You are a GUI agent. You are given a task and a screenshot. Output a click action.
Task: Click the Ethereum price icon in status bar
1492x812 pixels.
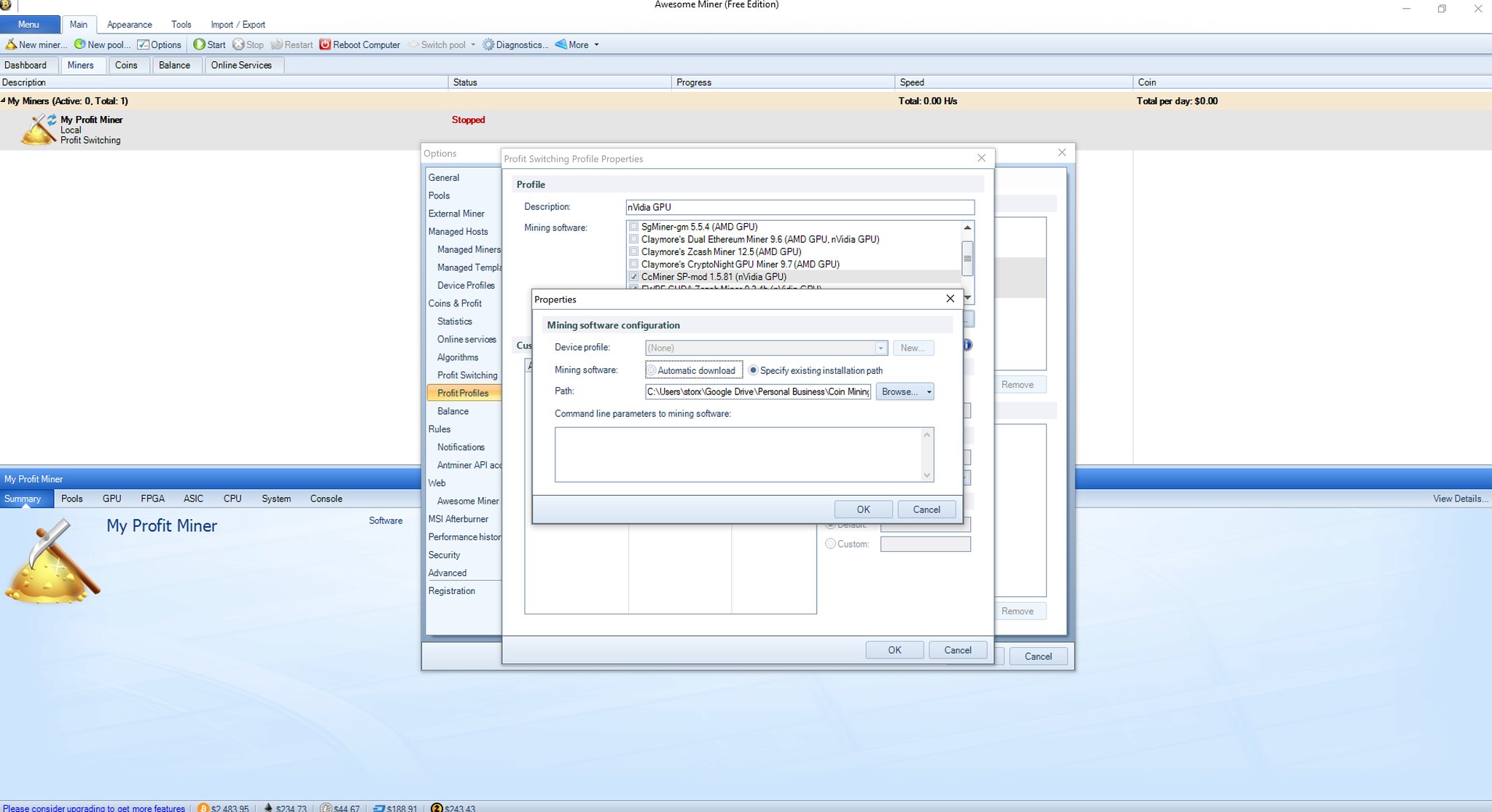coord(268,808)
